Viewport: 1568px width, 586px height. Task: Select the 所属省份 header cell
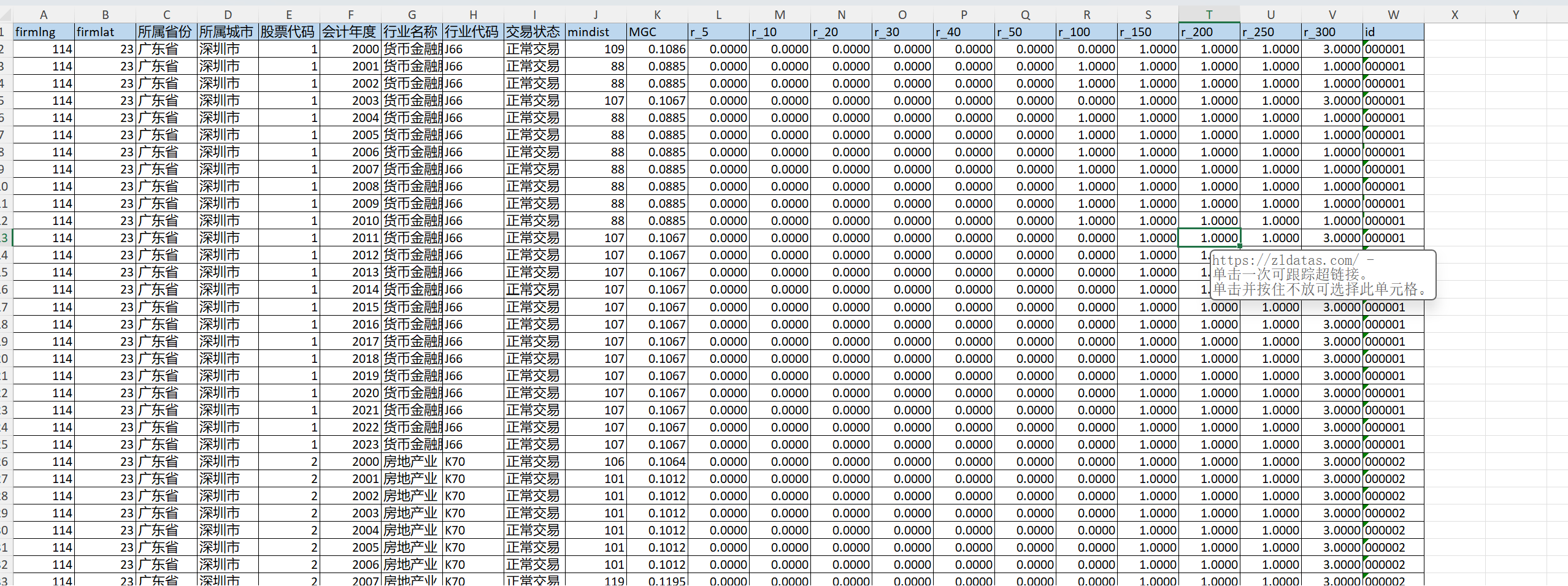coord(166,32)
